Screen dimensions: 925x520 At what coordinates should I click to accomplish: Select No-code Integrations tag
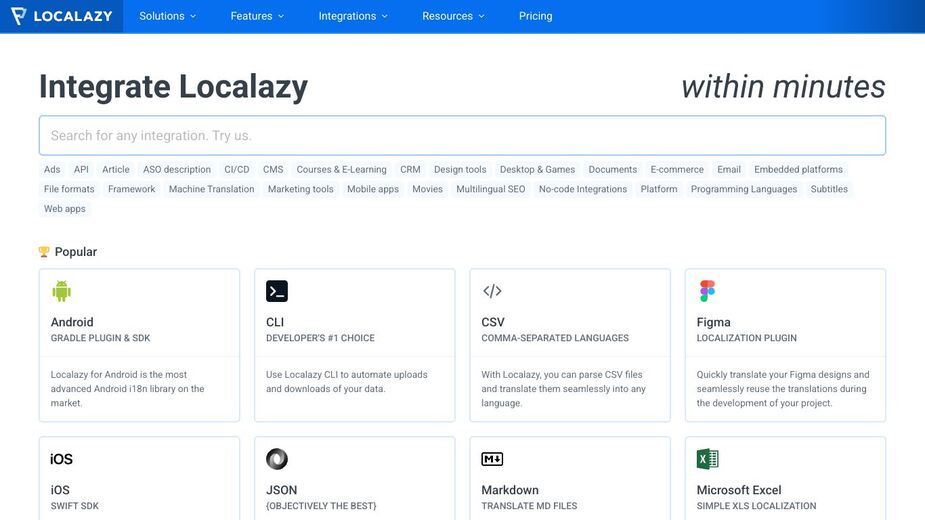tap(583, 189)
